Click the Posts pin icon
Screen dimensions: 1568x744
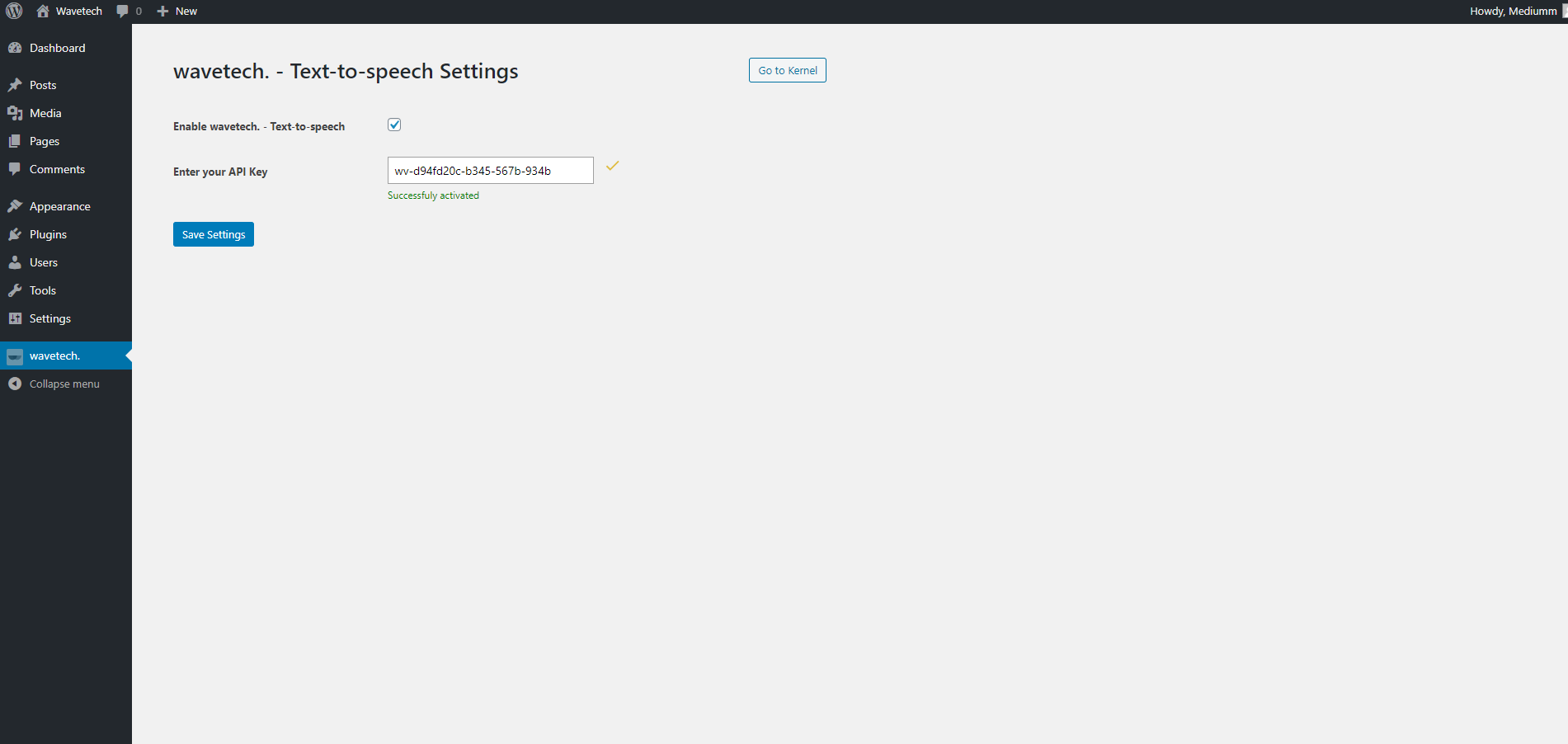coord(15,85)
